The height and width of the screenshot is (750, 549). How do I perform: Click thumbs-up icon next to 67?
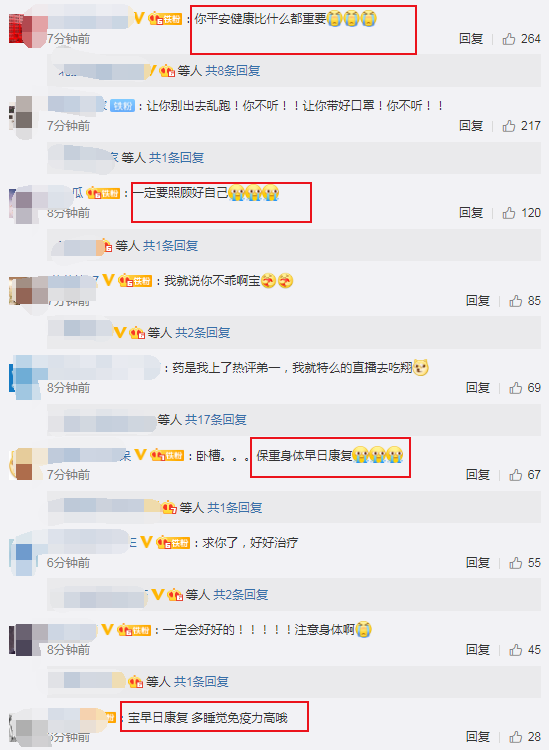pos(516,475)
